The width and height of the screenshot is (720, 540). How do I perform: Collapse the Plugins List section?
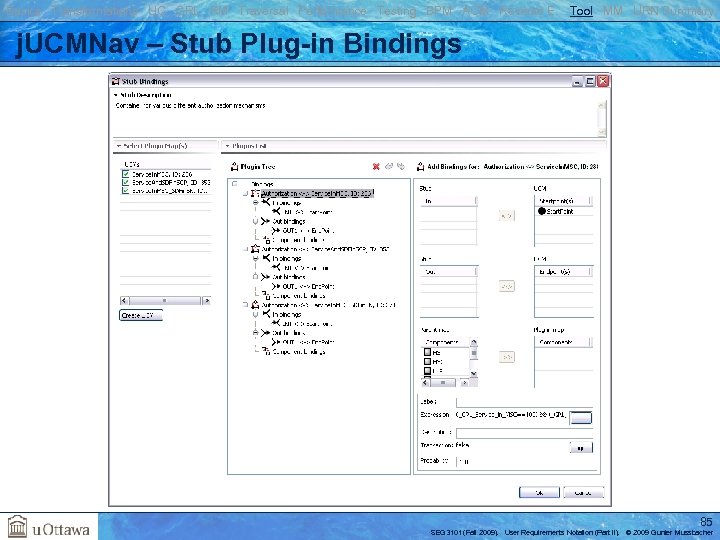227,146
